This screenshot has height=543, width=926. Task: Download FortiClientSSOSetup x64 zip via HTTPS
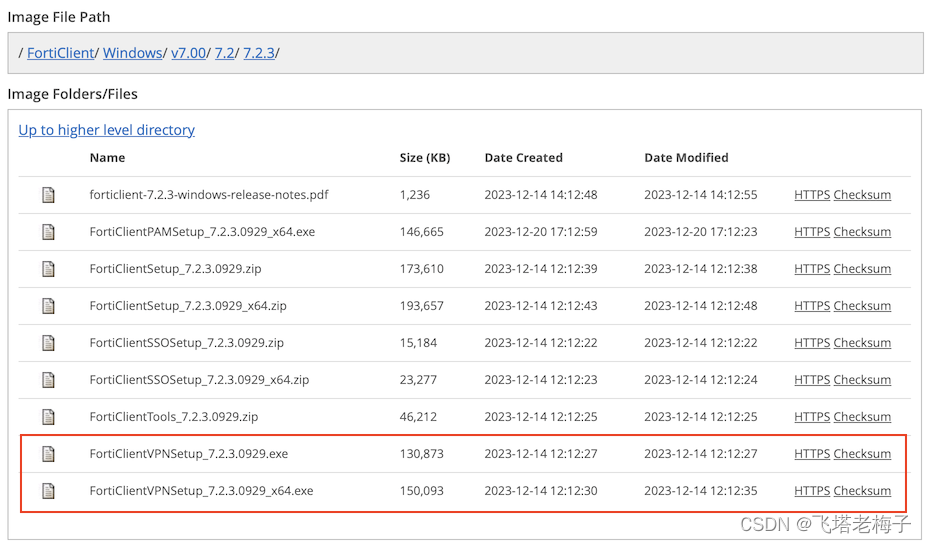tap(812, 380)
